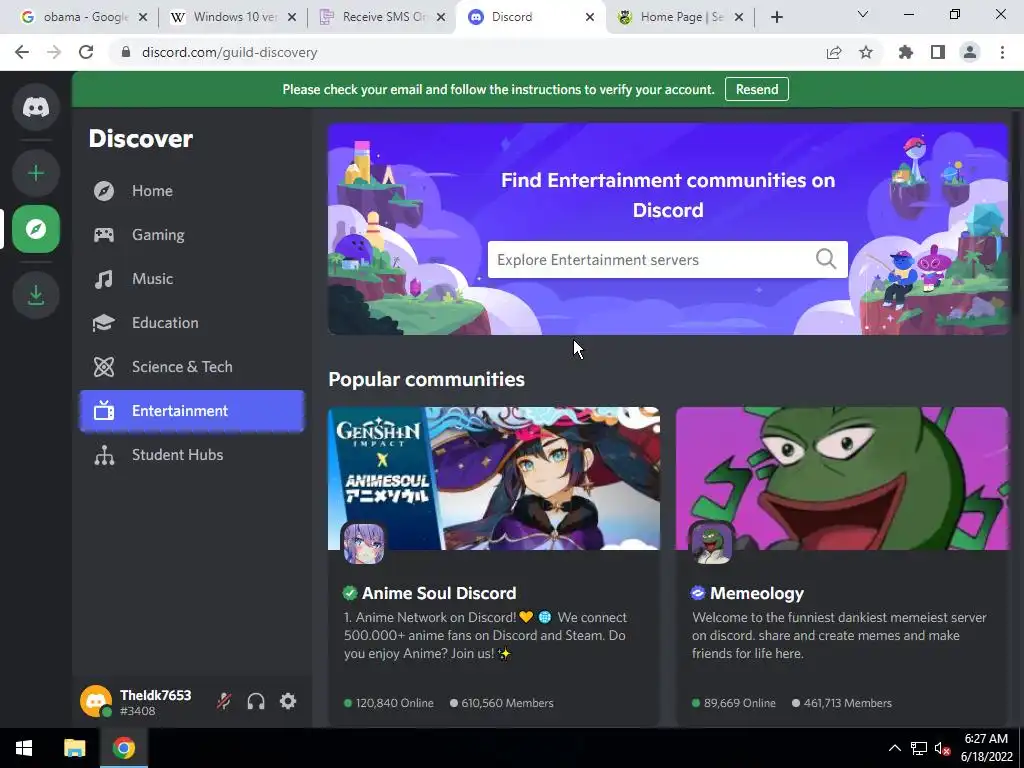Open the Chrome profile avatar icon

pyautogui.click(x=970, y=52)
